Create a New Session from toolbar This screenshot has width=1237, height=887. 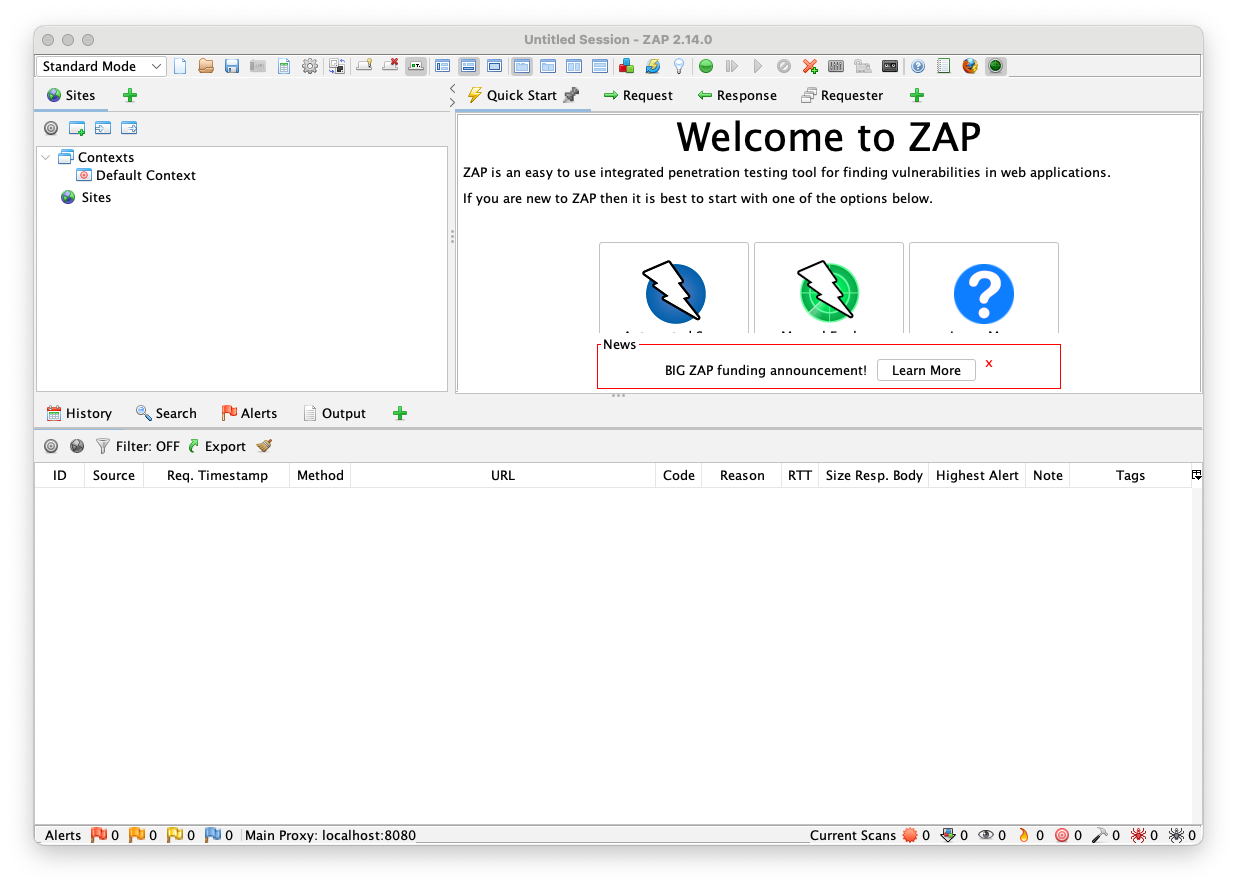180,67
